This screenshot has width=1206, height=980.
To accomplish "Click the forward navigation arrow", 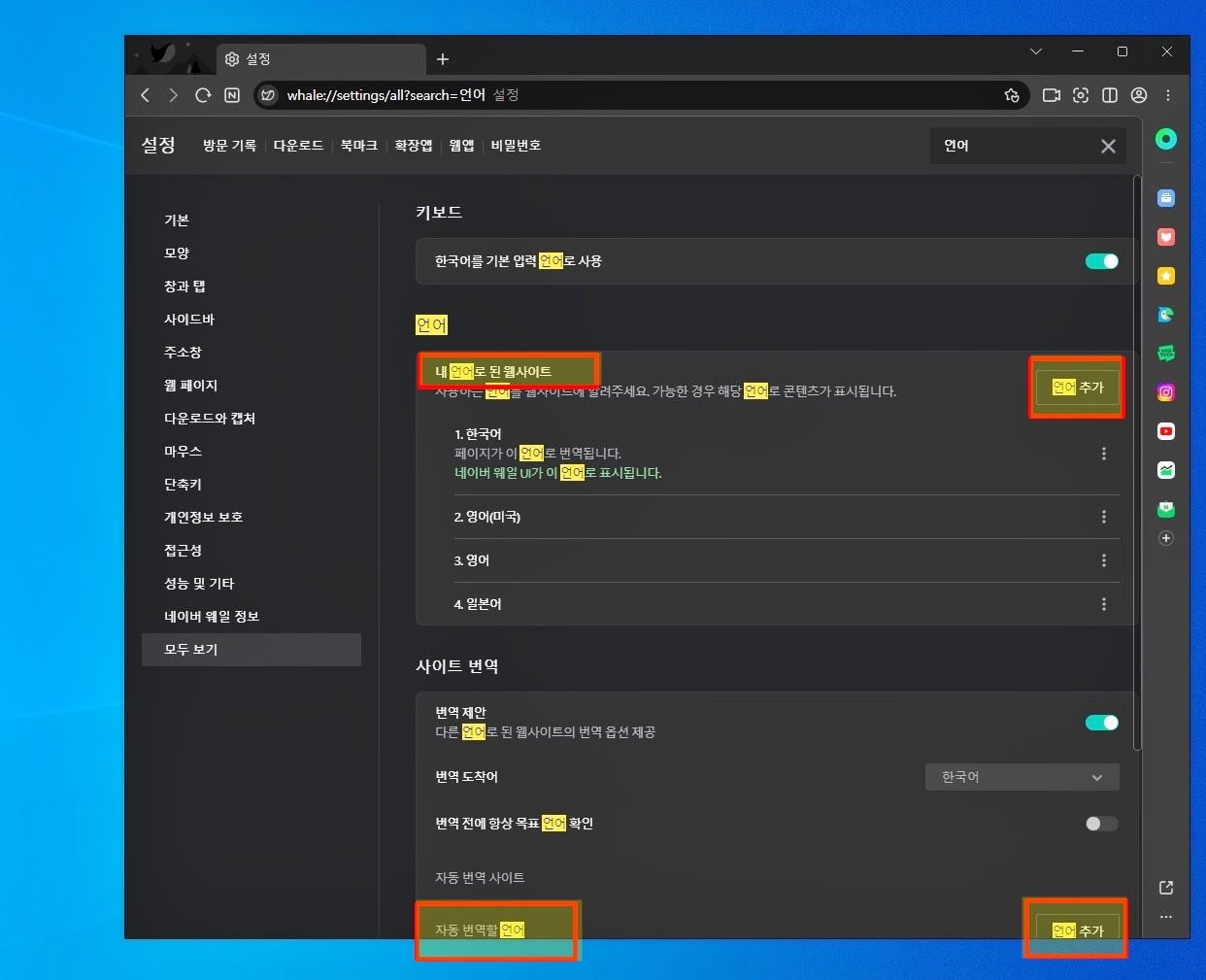I will point(174,95).
